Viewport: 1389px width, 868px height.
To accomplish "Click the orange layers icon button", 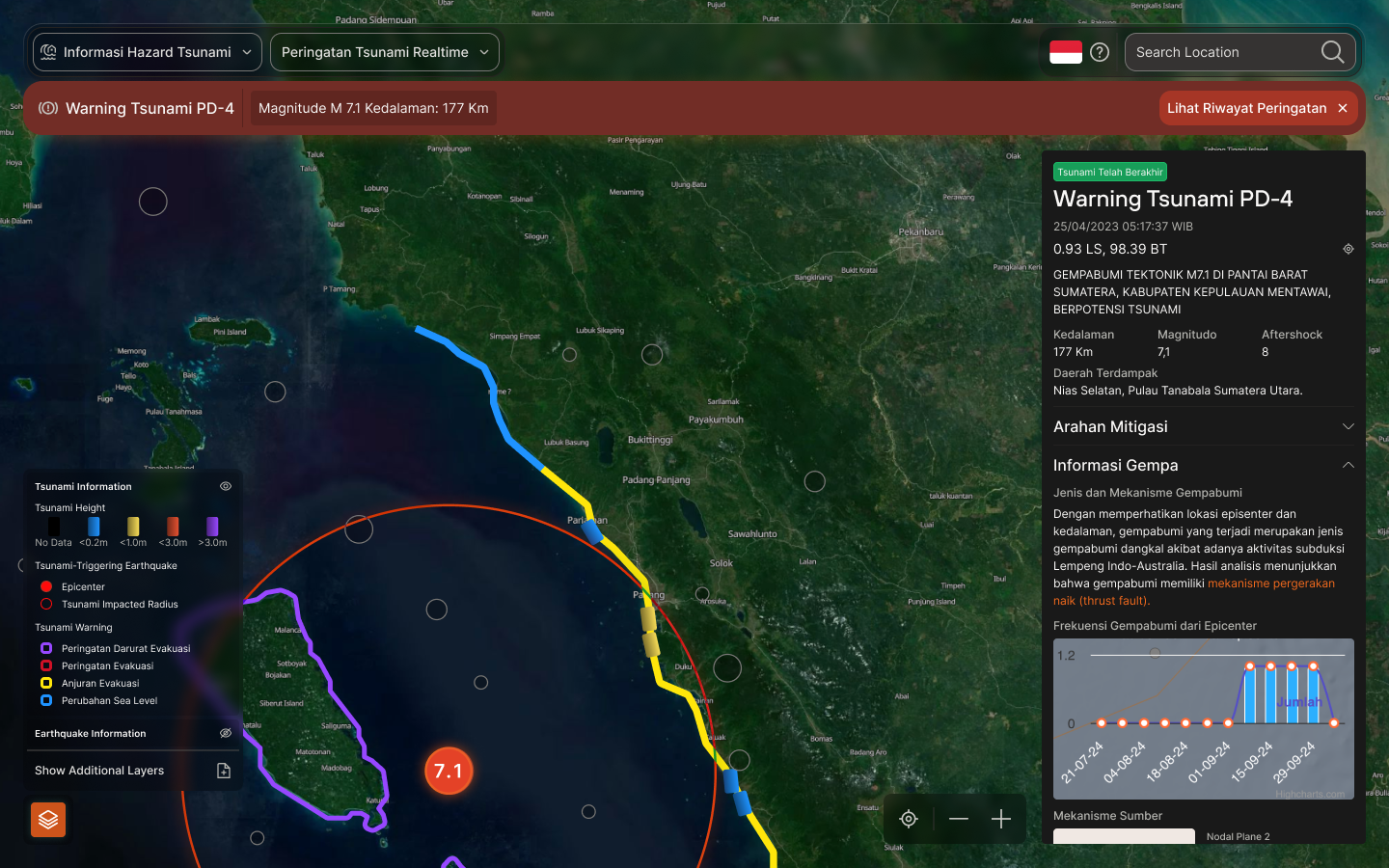I will click(x=48, y=820).
